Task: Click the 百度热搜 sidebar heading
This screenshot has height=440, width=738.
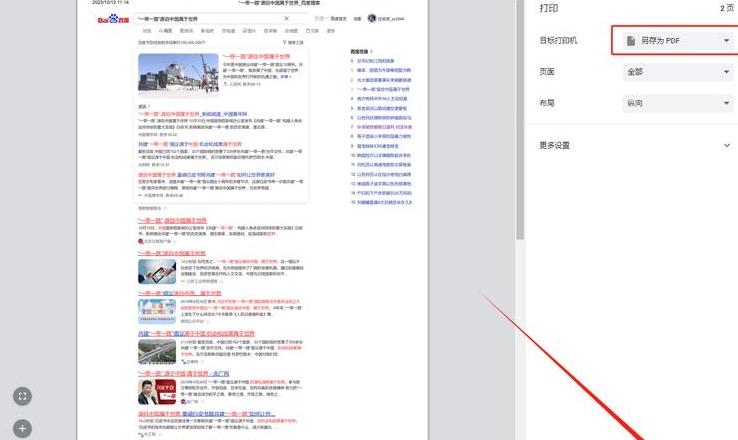Action: click(x=361, y=51)
